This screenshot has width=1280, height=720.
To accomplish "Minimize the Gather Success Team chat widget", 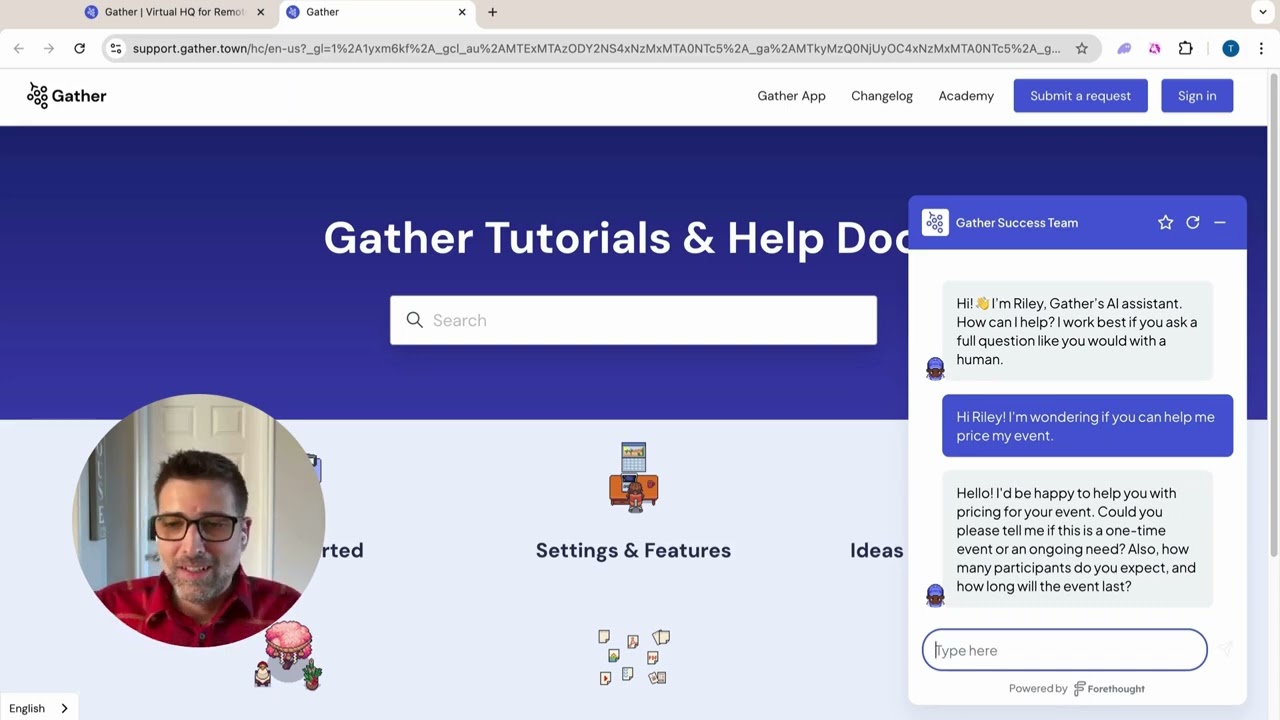I will [x=1220, y=223].
